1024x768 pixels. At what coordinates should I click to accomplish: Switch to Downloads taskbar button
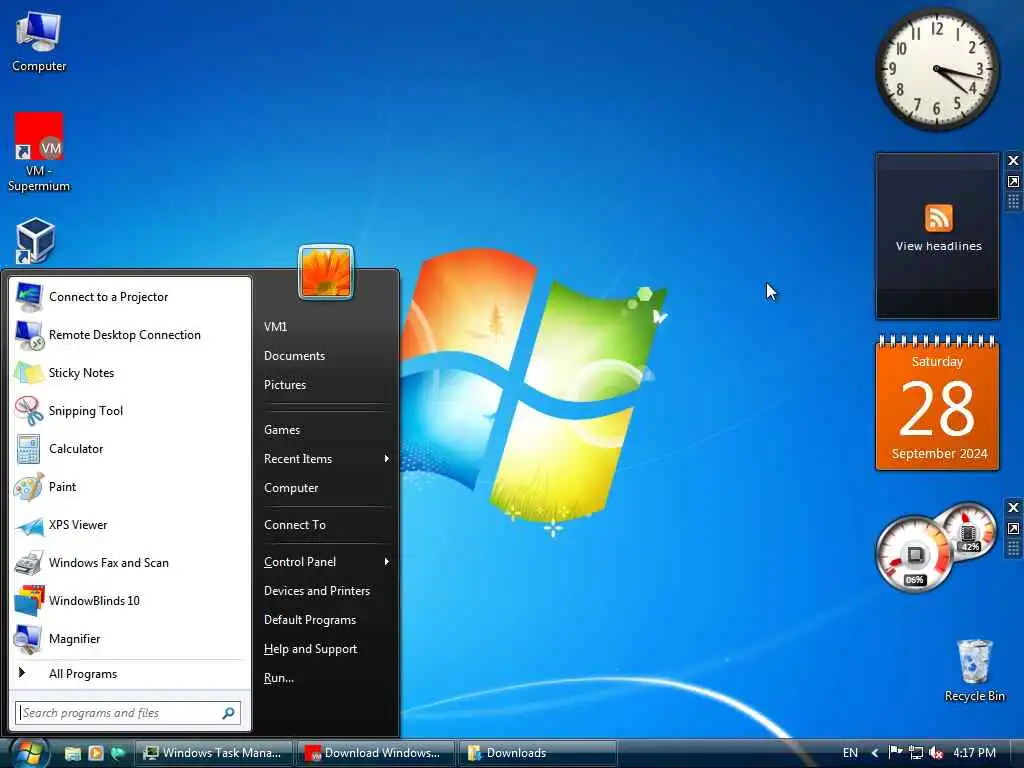538,753
